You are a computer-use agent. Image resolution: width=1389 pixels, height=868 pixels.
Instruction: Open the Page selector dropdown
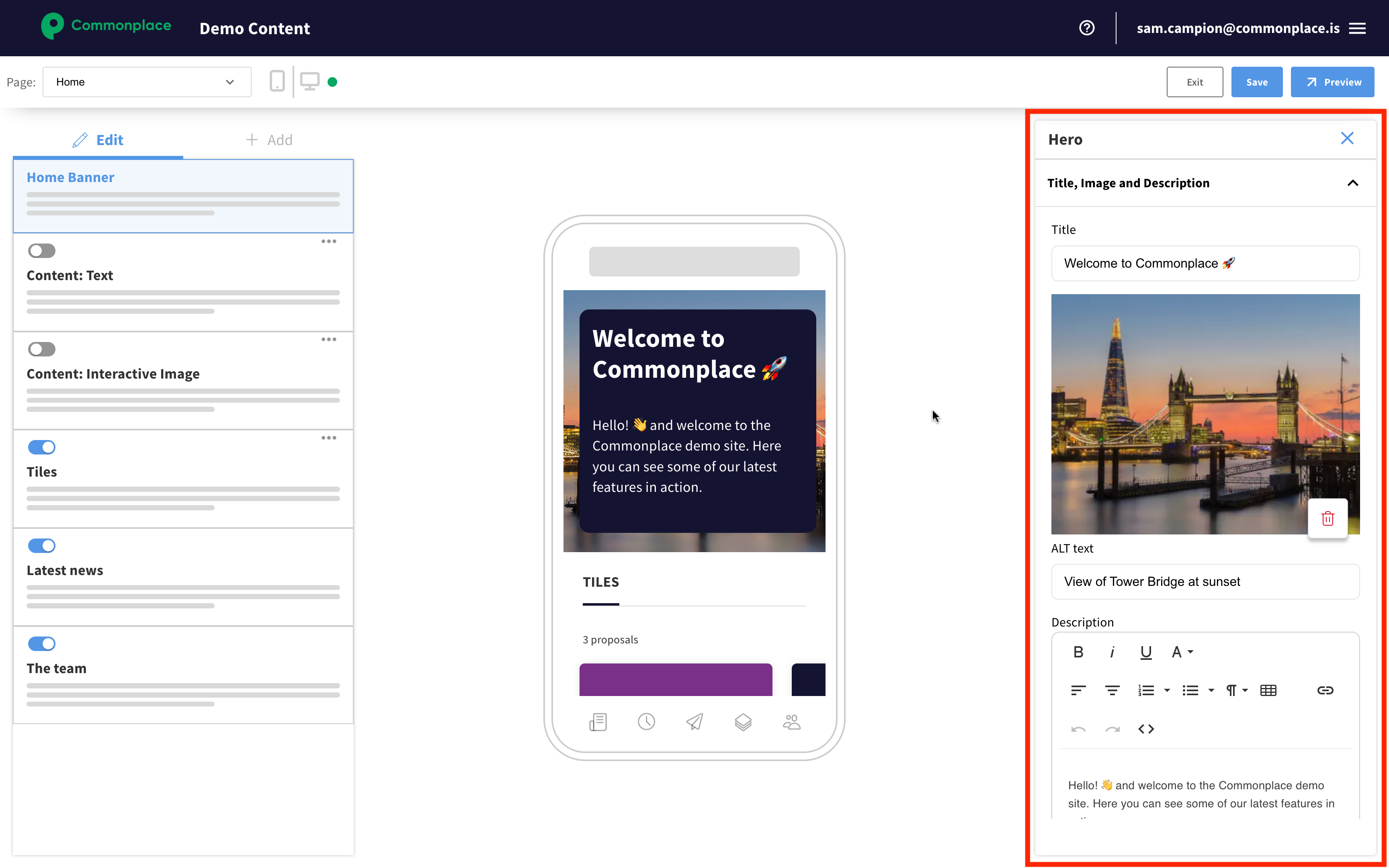tap(146, 82)
